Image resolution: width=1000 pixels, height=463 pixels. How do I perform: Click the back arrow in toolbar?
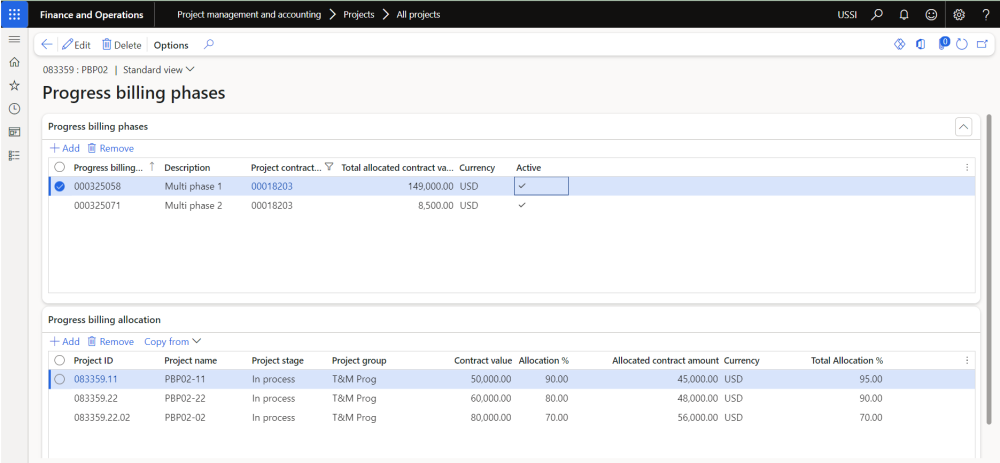coord(46,45)
